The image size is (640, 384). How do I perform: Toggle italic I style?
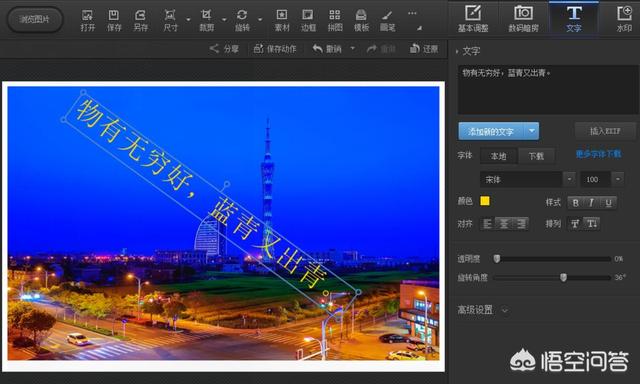pyautogui.click(x=591, y=202)
